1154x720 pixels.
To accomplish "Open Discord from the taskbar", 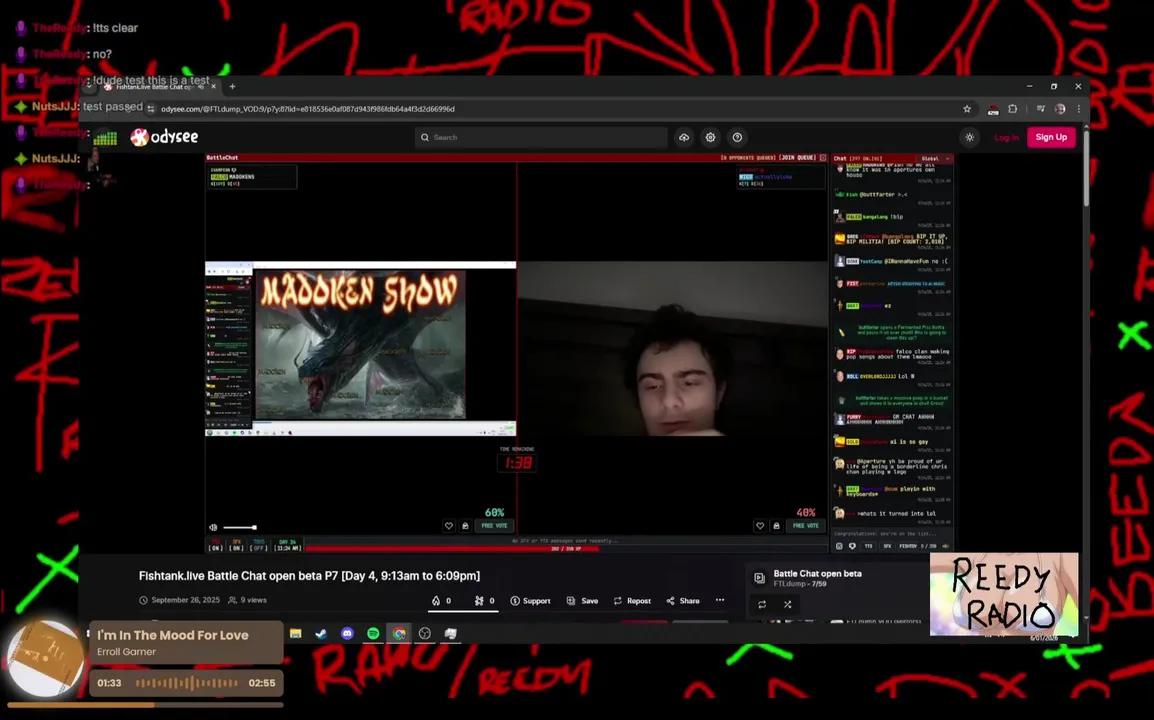I will pyautogui.click(x=347, y=633).
